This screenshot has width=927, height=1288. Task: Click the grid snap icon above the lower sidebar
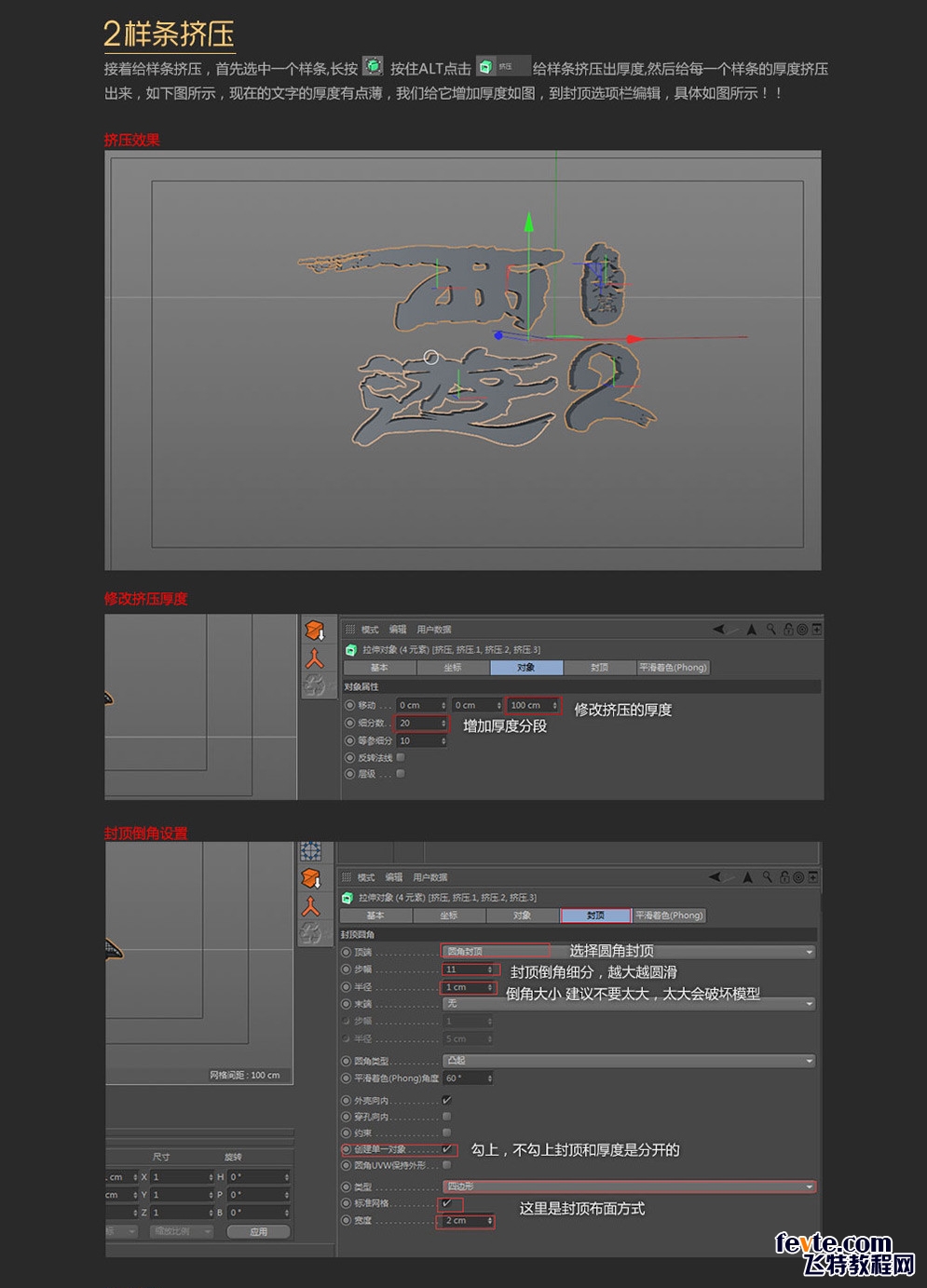[311, 851]
